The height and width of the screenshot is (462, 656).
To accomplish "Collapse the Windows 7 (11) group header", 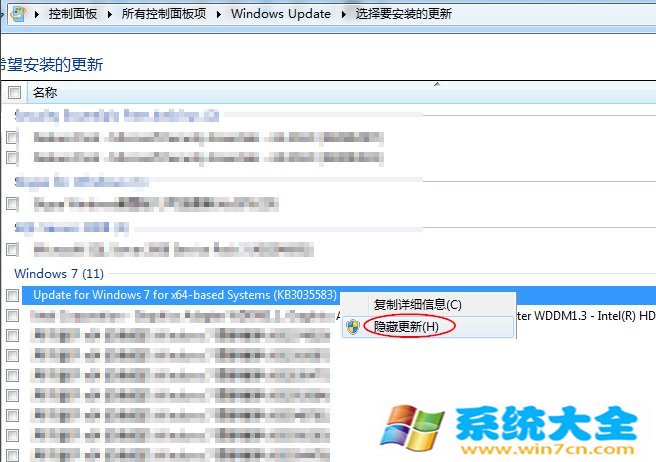I will [x=59, y=274].
